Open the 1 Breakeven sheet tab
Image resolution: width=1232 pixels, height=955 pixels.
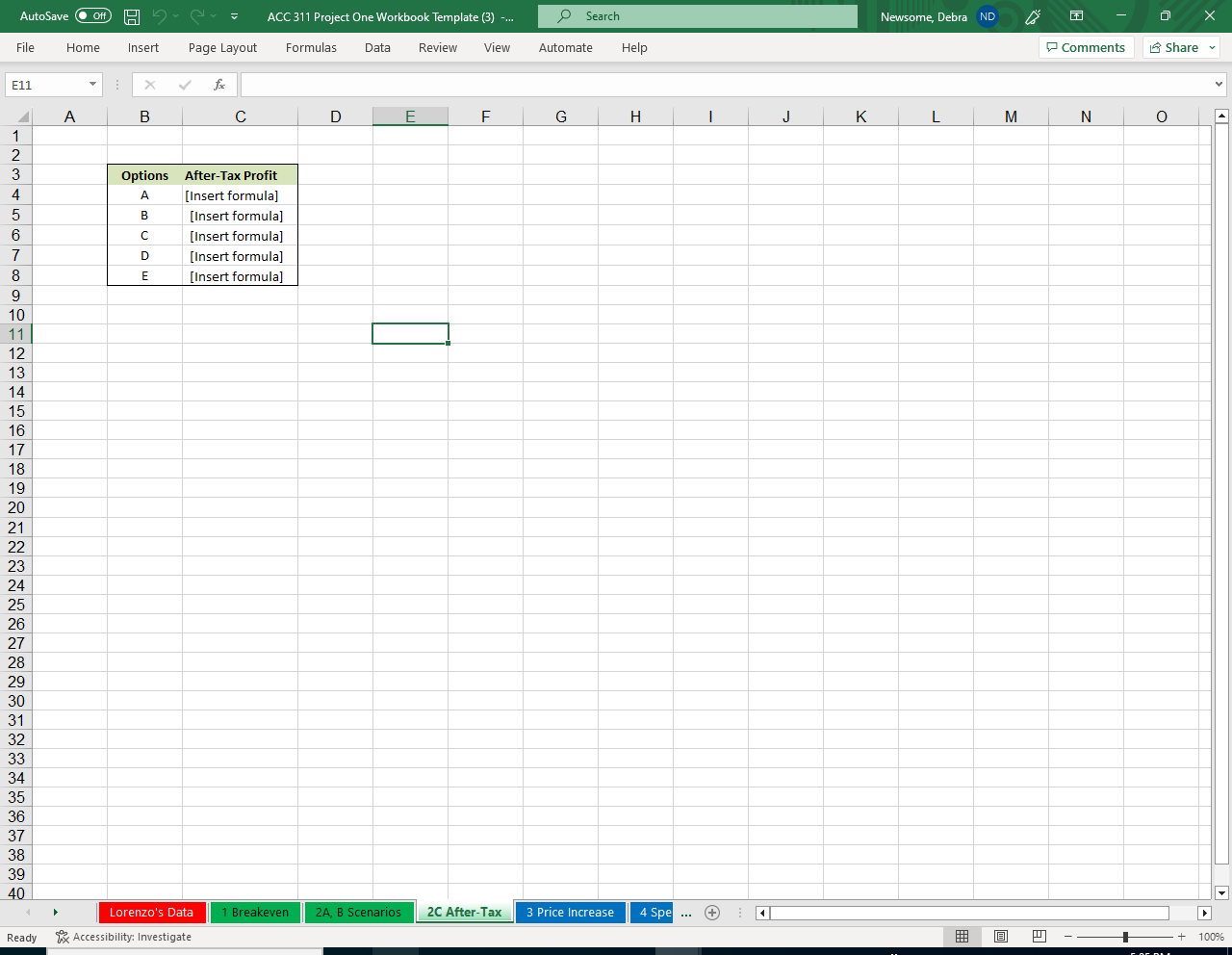coord(255,912)
